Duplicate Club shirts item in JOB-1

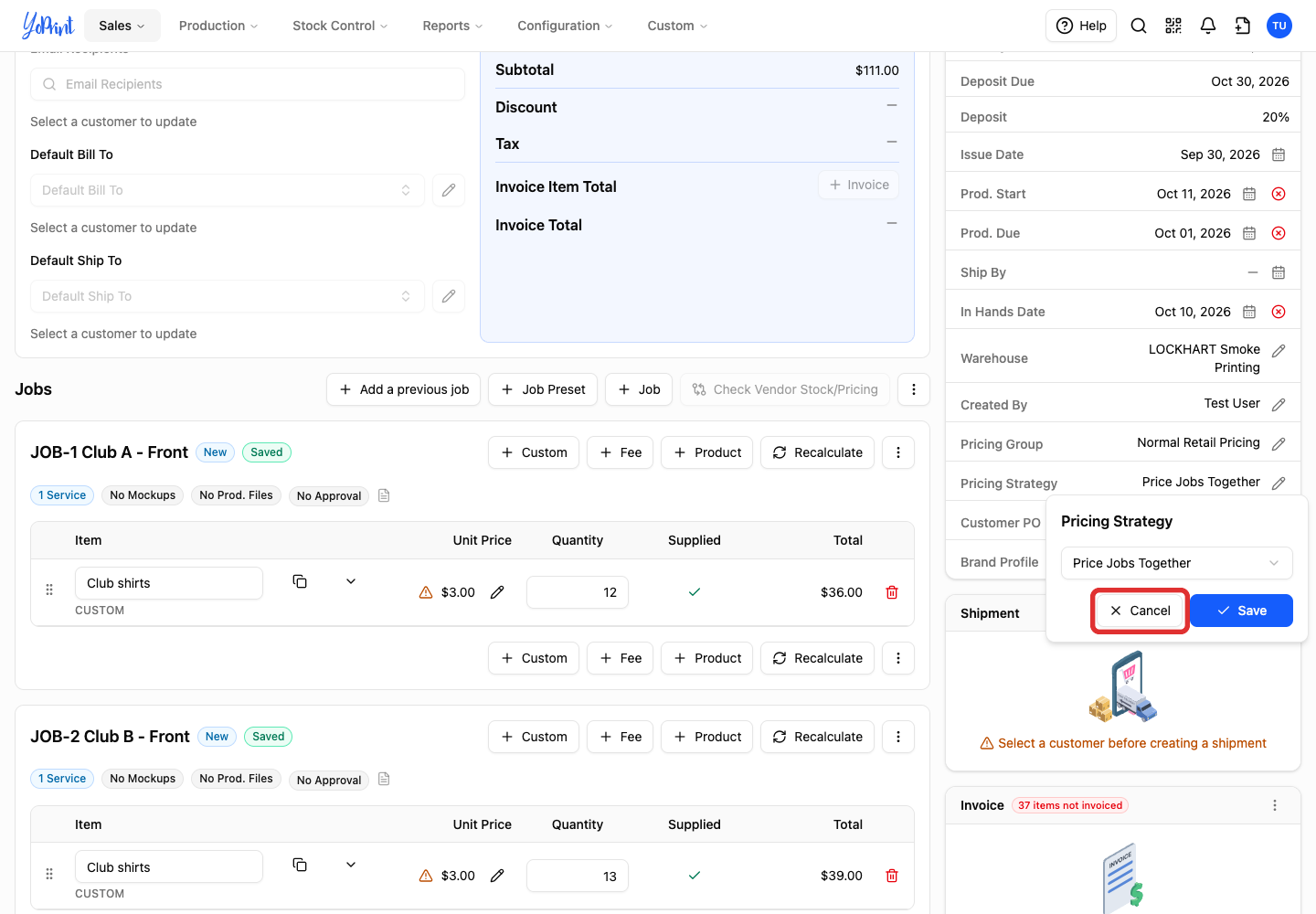click(x=300, y=581)
